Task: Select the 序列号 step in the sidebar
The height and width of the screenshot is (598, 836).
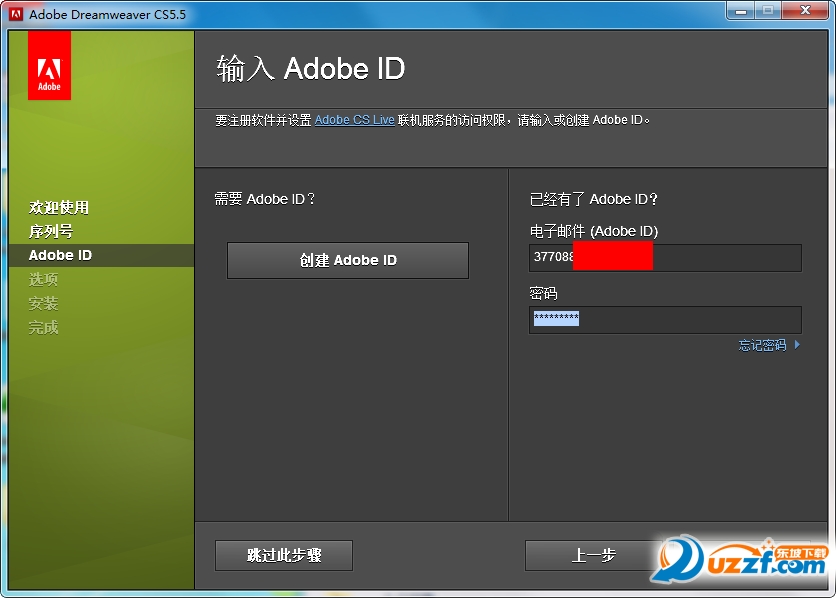Action: point(51,231)
